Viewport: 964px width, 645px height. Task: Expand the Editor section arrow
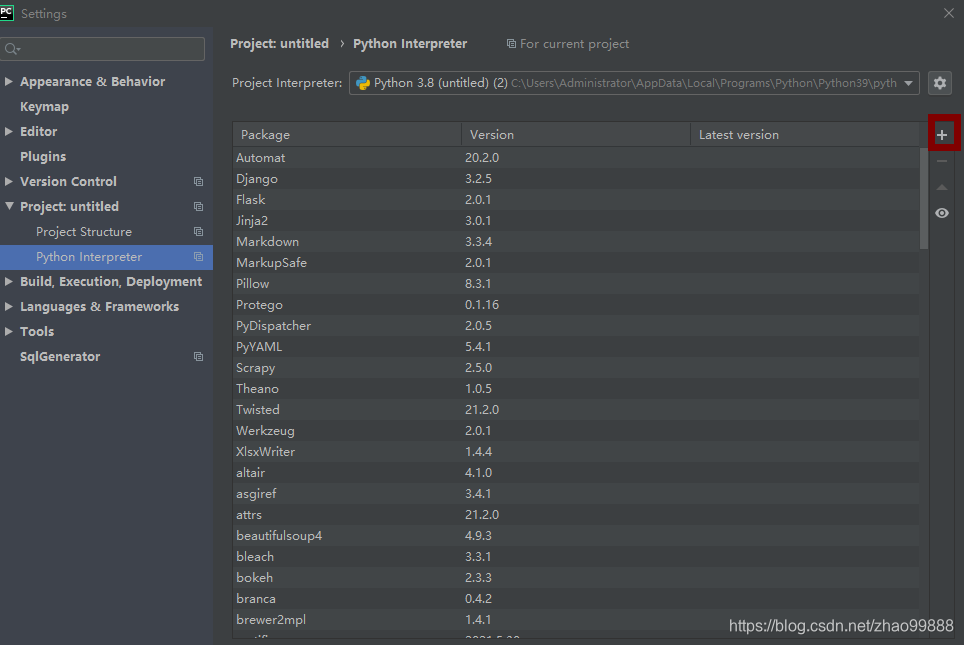(9, 131)
